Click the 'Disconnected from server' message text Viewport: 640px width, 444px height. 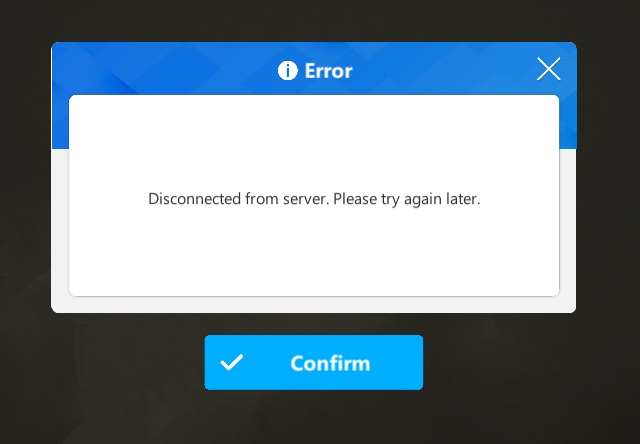[x=314, y=199]
